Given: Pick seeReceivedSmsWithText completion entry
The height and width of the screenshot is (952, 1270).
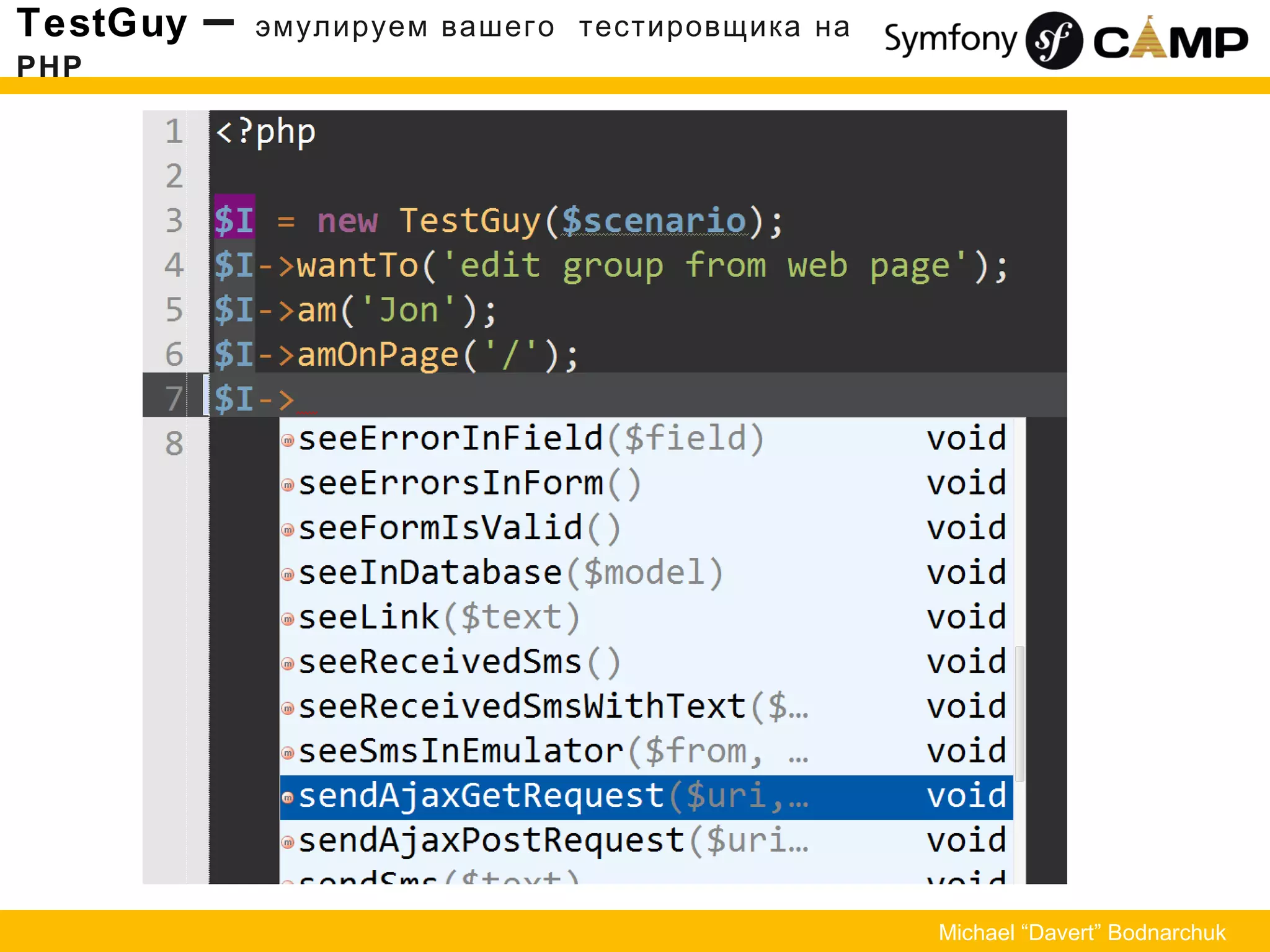Looking at the screenshot, I should [x=646, y=707].
